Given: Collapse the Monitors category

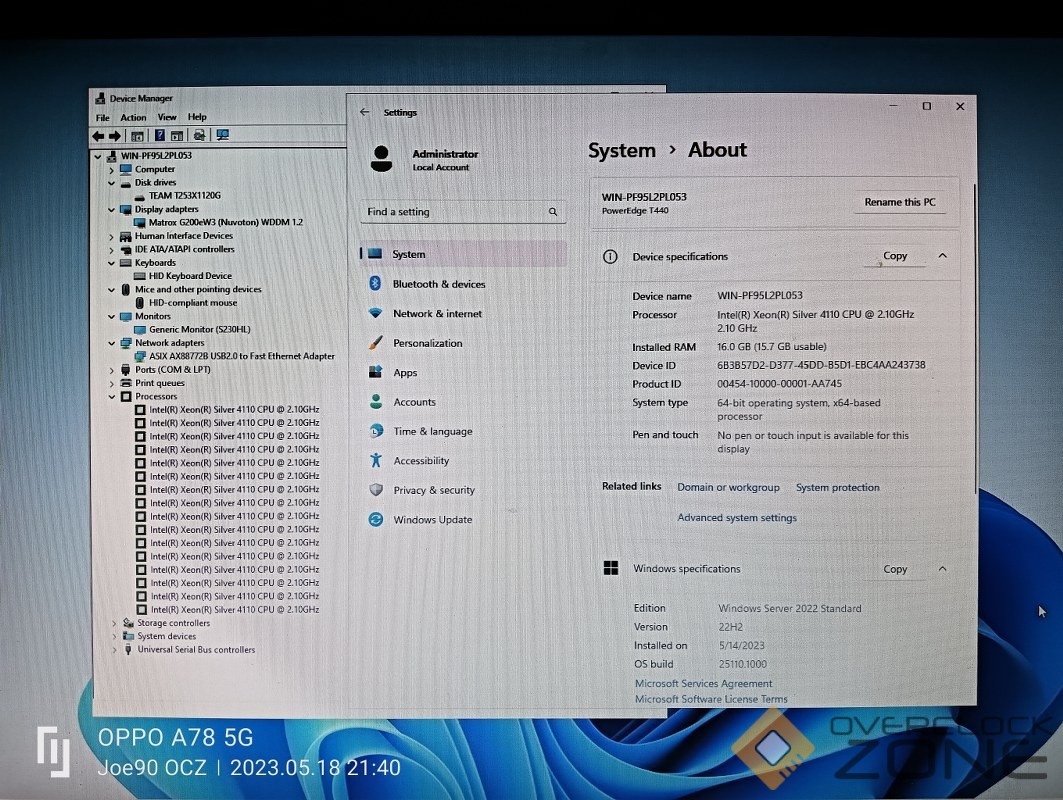Looking at the screenshot, I should (111, 317).
